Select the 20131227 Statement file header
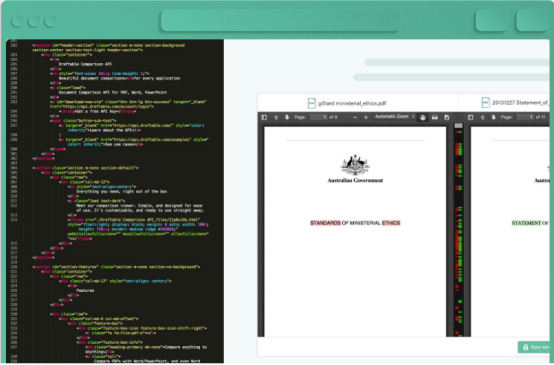The height and width of the screenshot is (365, 554). coord(515,103)
